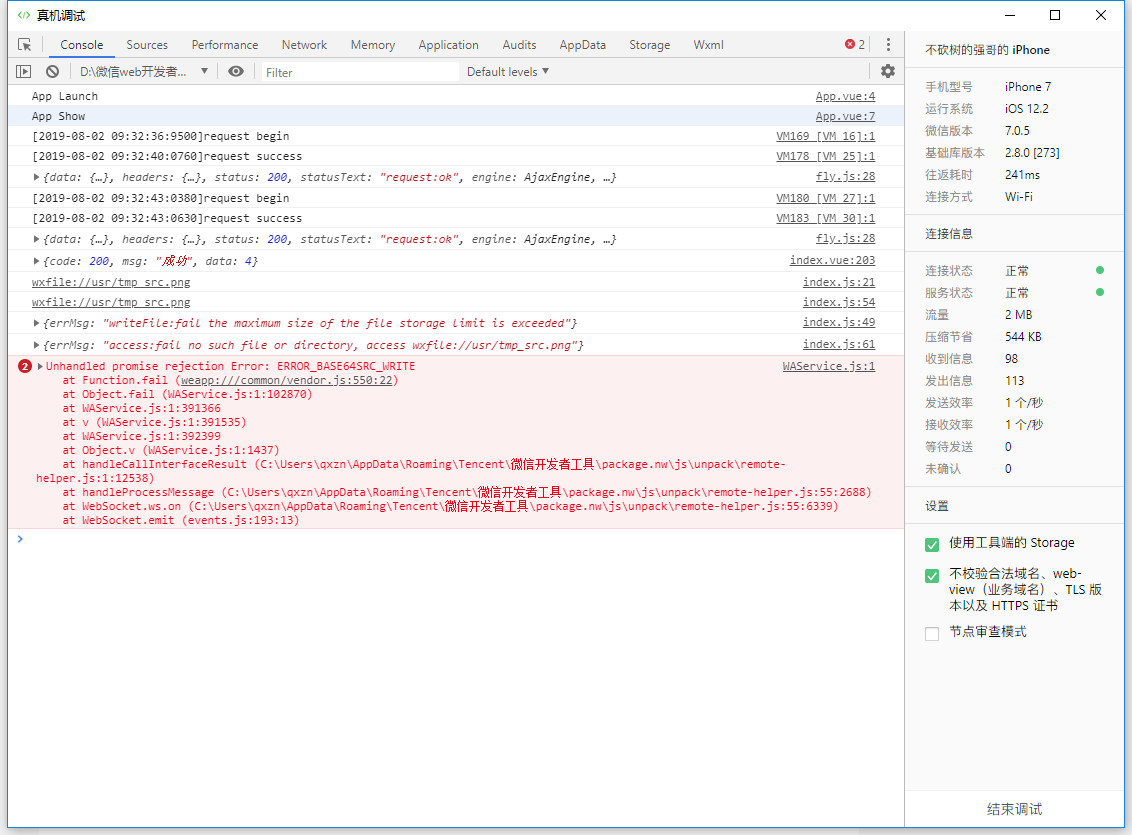The image size is (1132, 835).
Task: Open the JavaScript context selector dropdown
Action: pos(144,72)
